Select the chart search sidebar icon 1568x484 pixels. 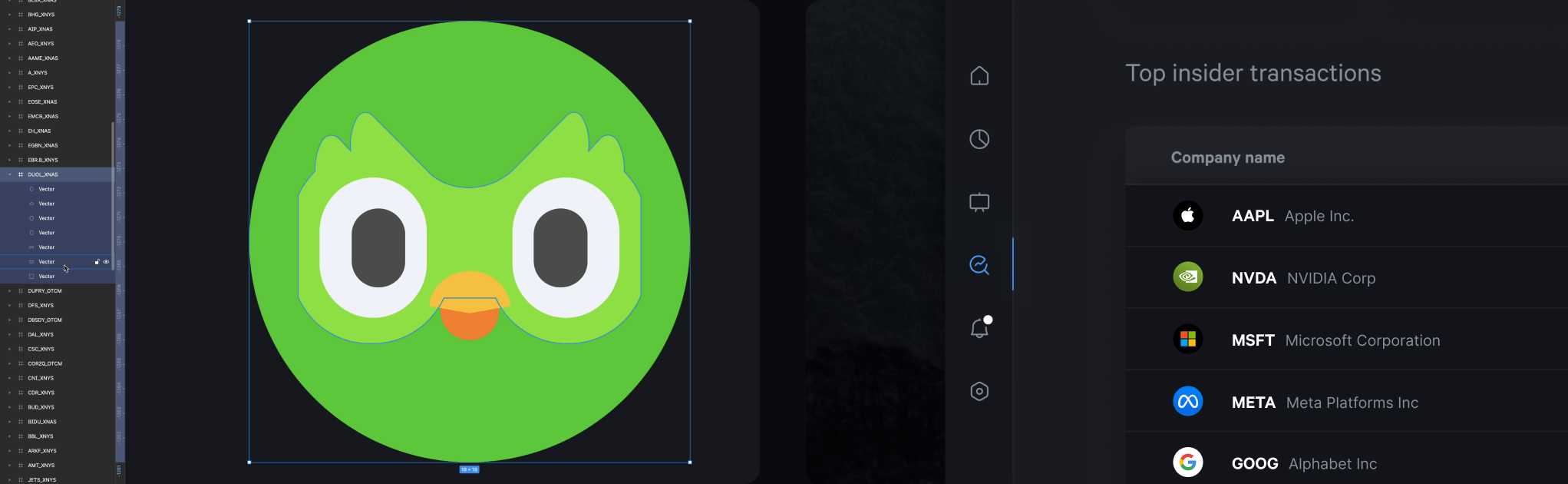[979, 265]
